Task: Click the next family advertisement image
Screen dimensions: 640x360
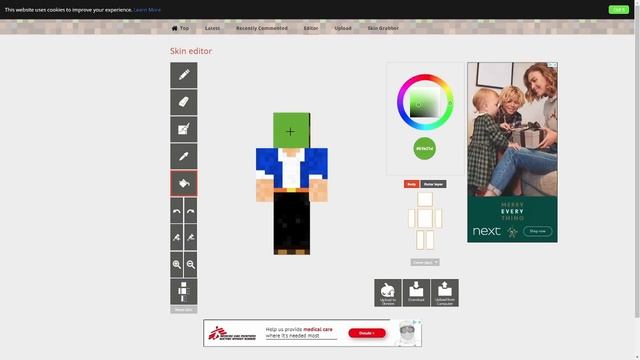Action: 512,129
